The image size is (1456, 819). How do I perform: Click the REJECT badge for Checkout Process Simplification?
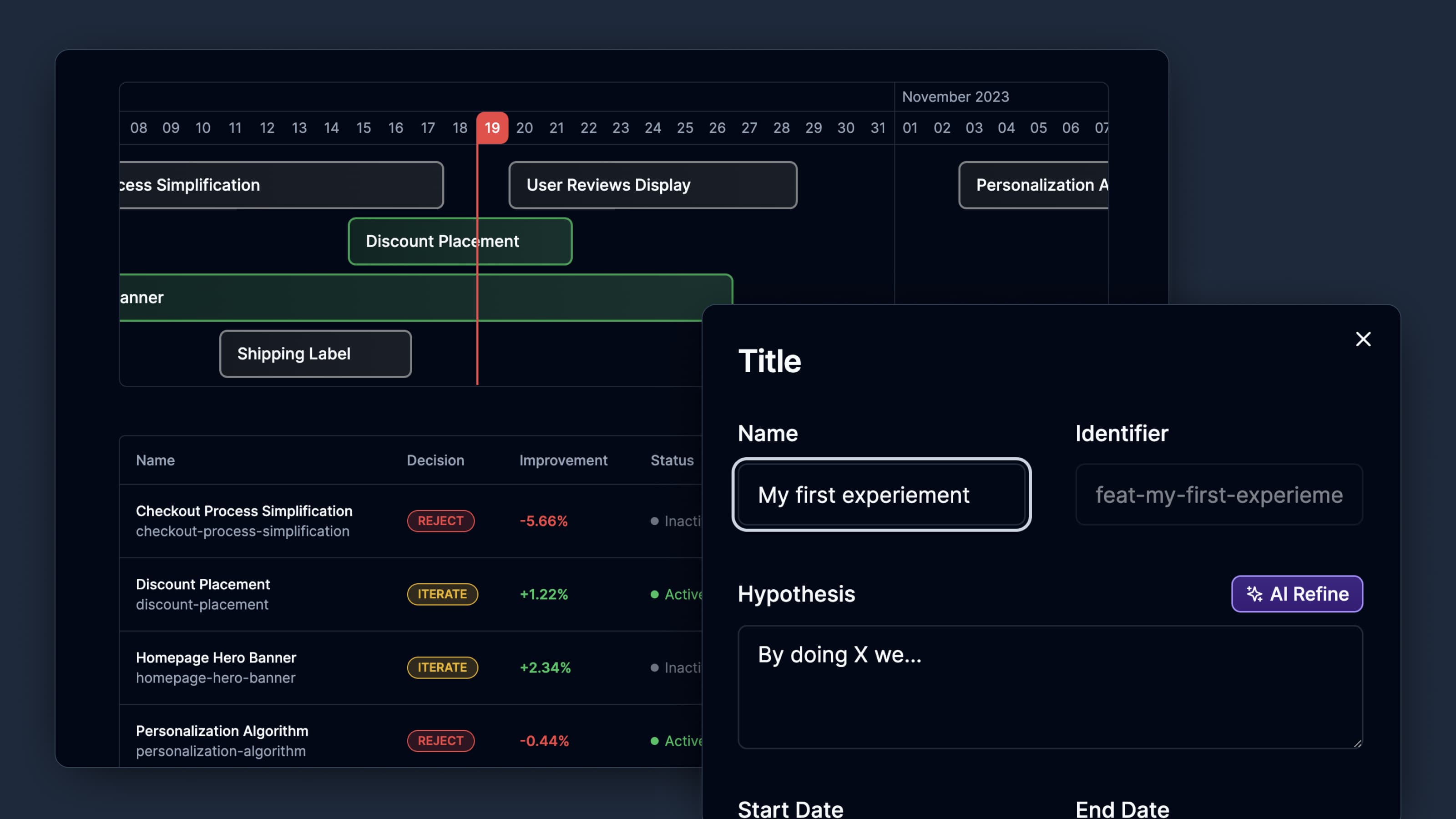coord(440,521)
